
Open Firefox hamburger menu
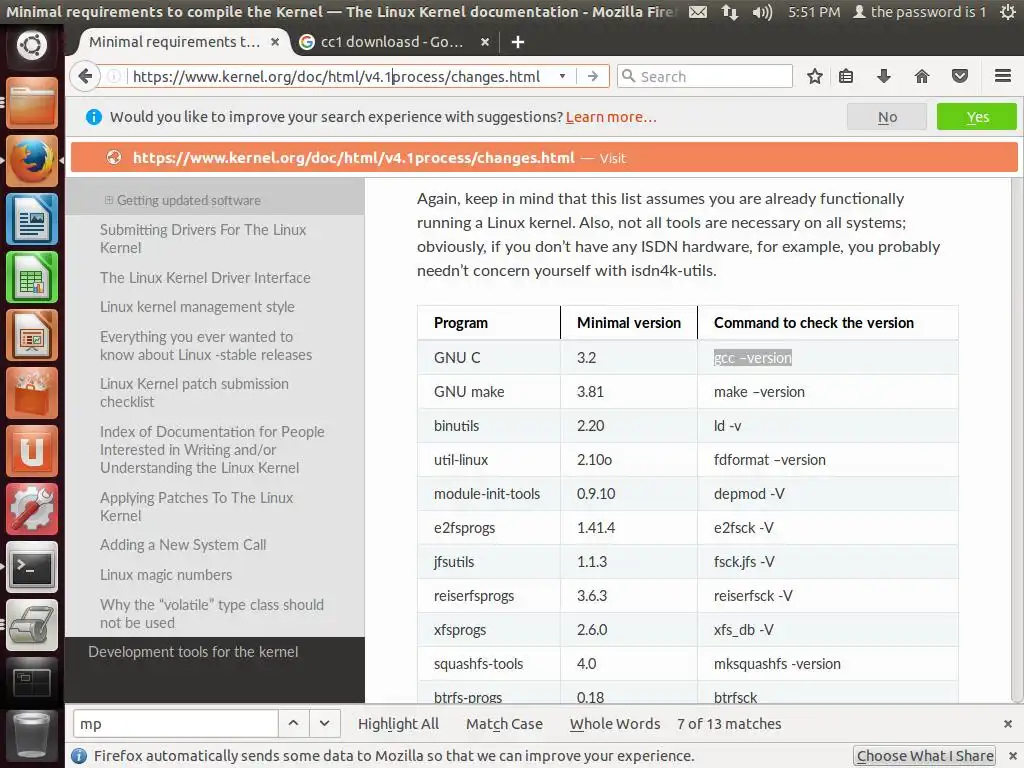click(1003, 76)
